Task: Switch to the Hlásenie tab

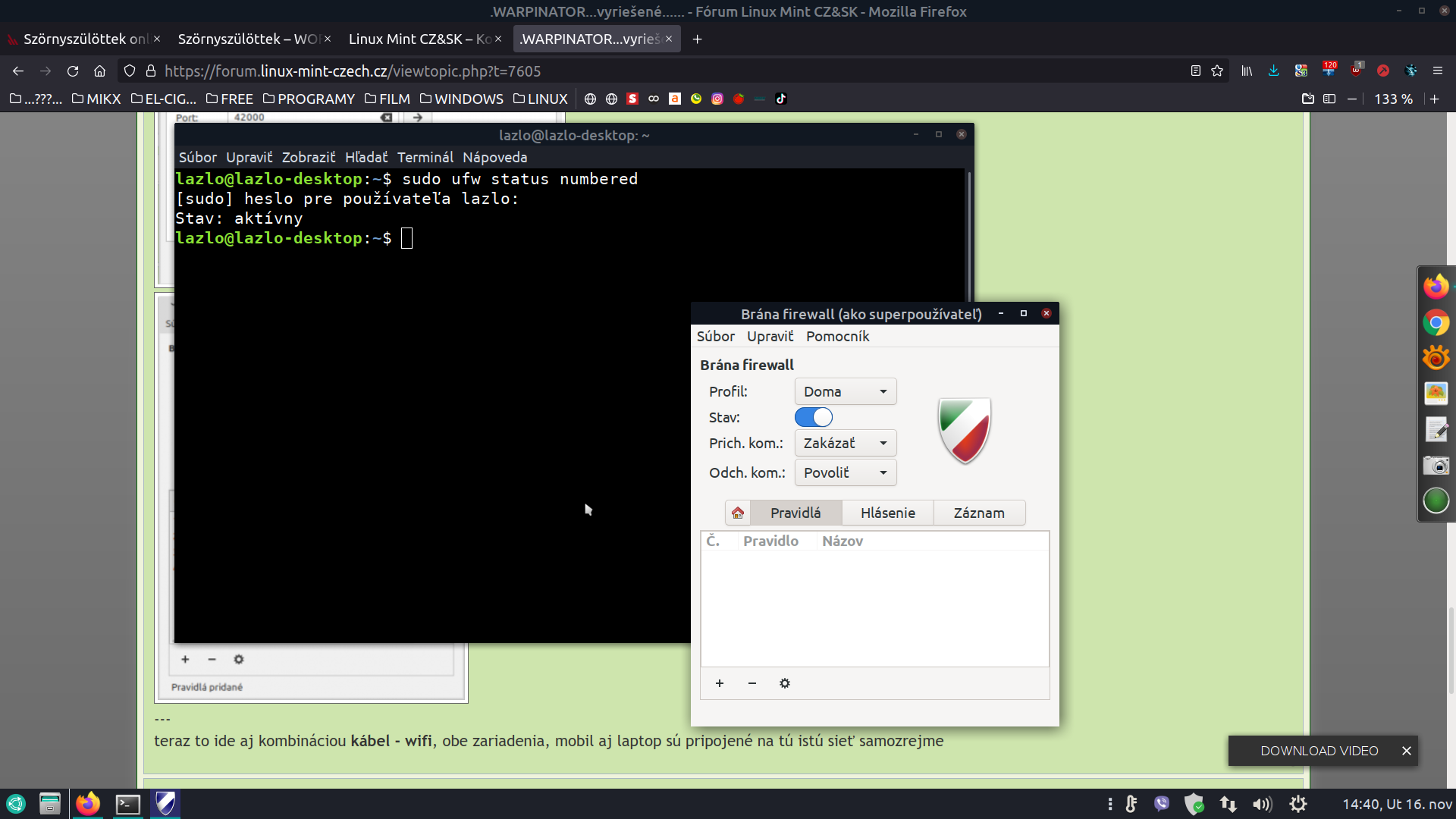Action: coord(887,513)
